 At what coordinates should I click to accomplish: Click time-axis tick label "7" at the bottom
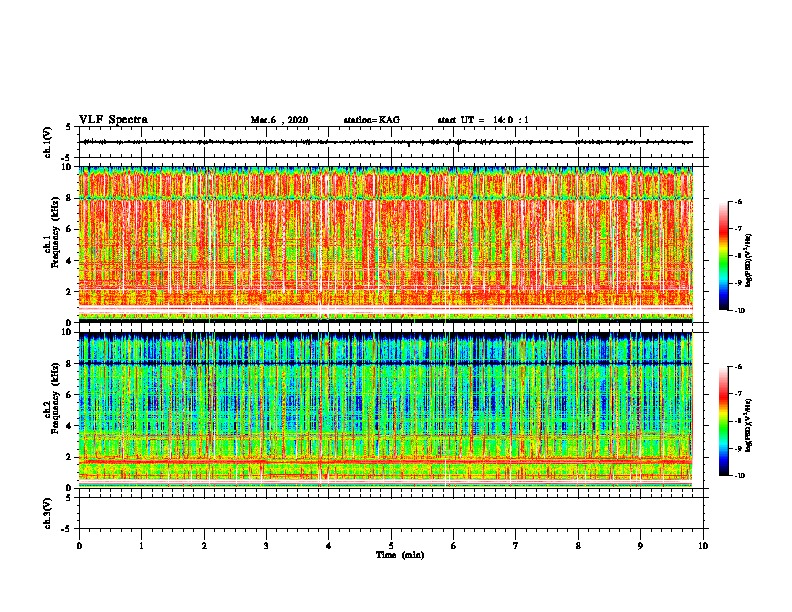(516, 546)
